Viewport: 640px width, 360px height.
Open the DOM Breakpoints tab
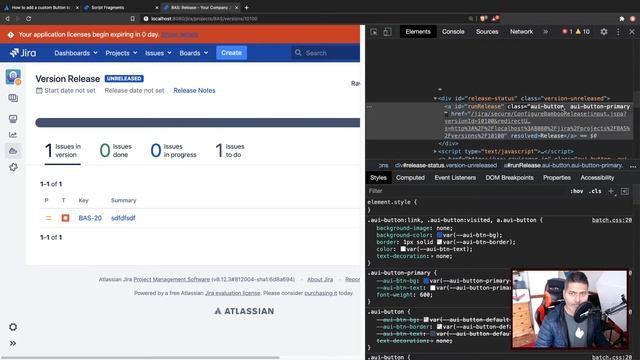coord(509,178)
